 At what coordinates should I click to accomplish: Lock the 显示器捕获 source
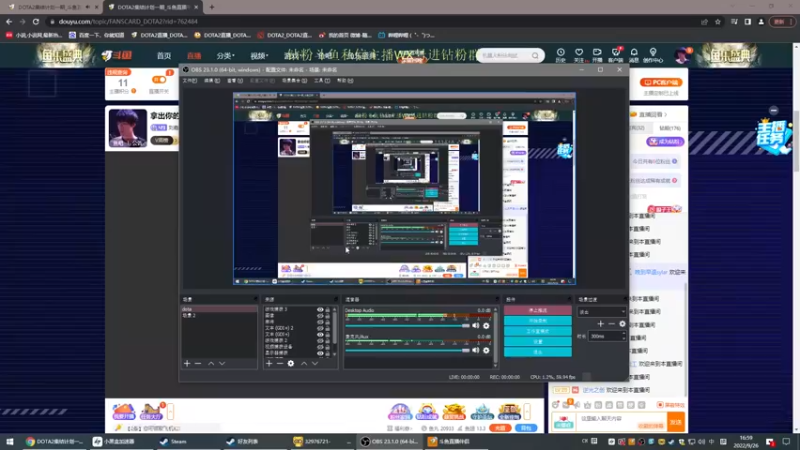pos(328,353)
